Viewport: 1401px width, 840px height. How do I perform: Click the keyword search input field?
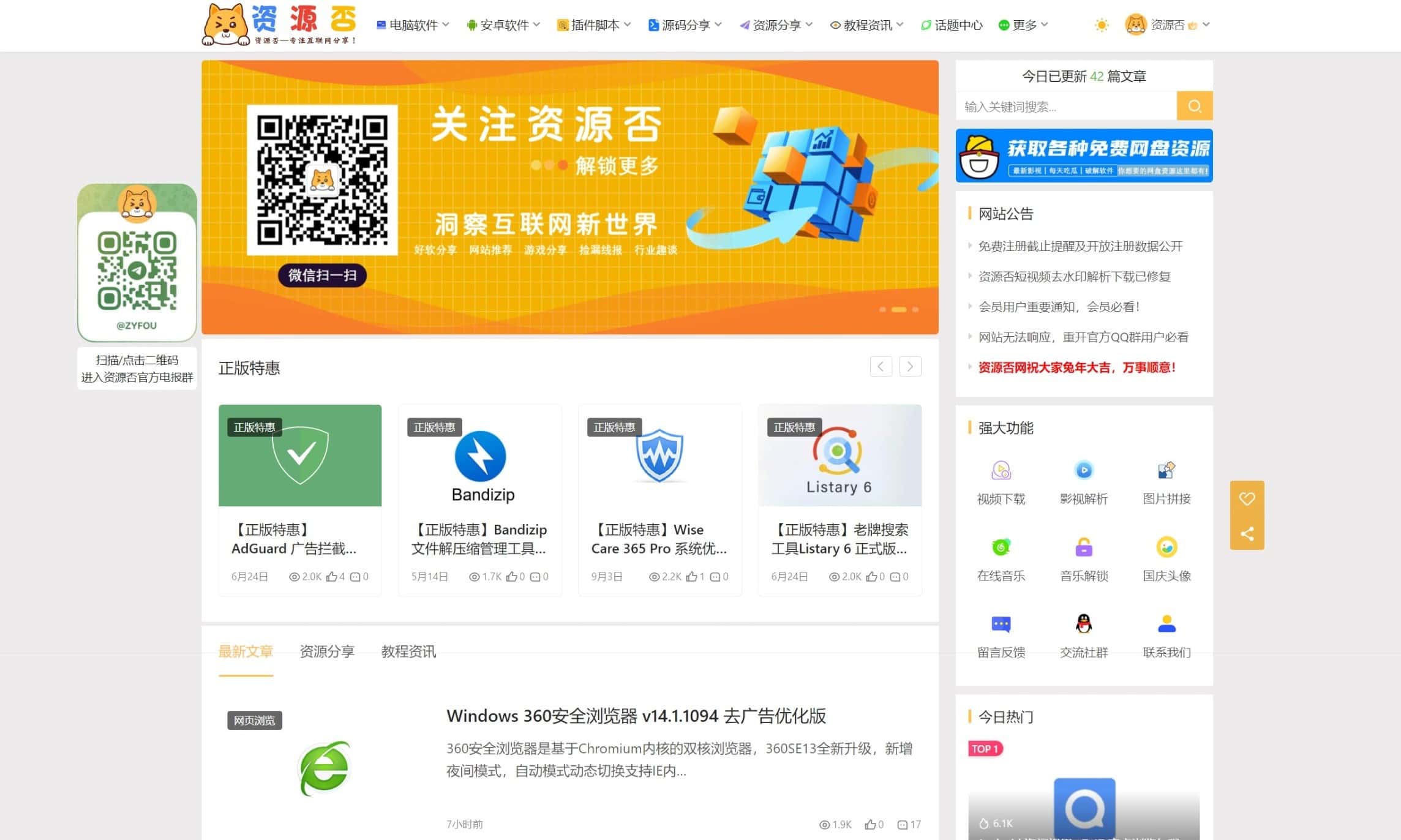click(x=1065, y=107)
